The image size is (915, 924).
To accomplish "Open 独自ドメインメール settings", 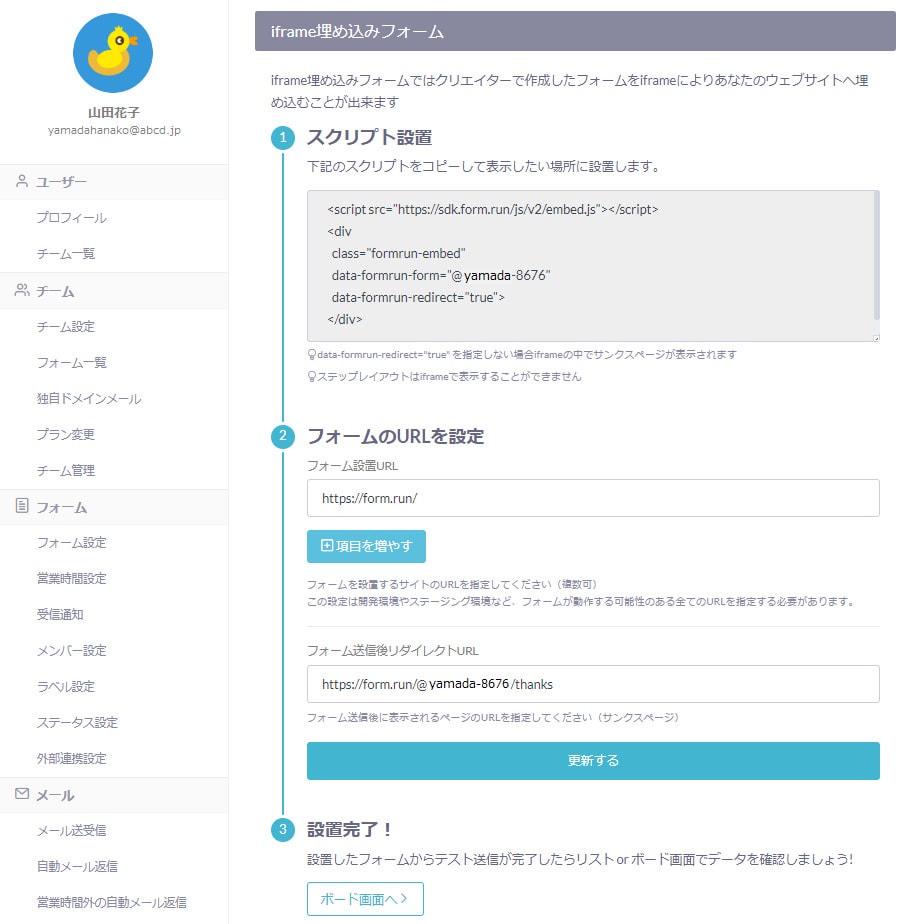I will (88, 399).
